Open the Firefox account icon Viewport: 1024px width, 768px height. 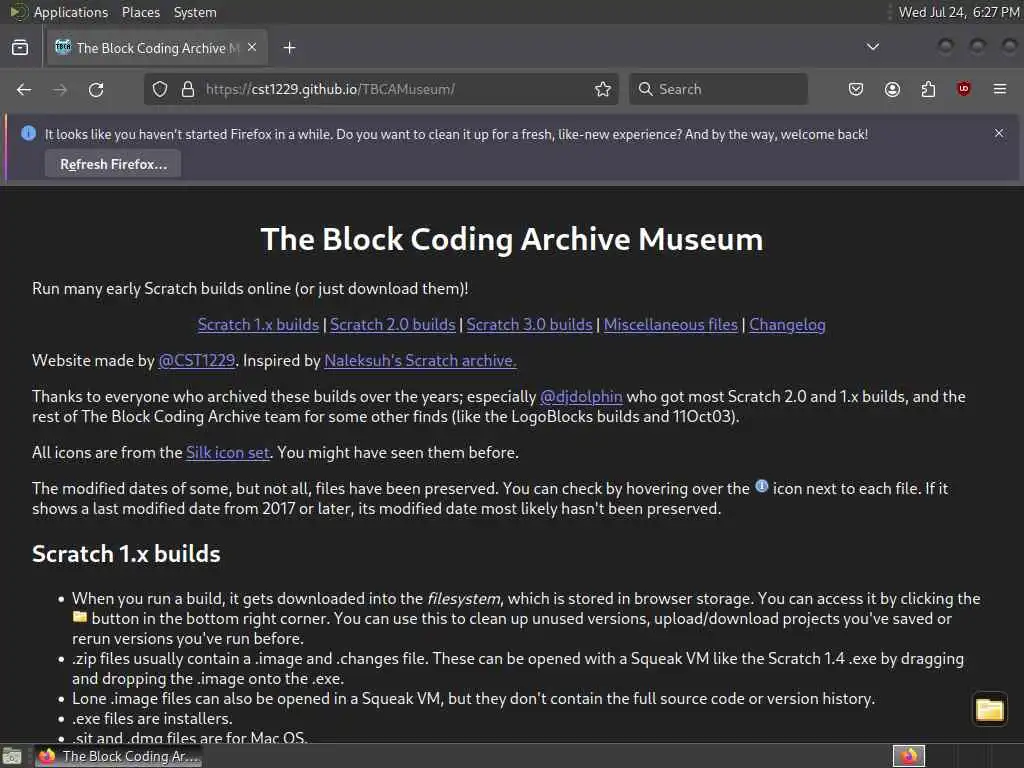892,89
